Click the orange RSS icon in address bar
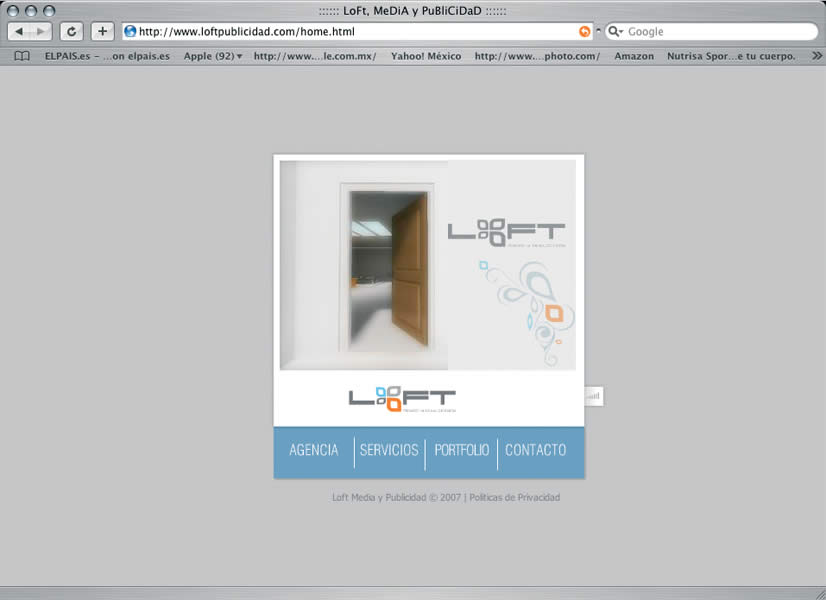Image resolution: width=826 pixels, height=600 pixels. pyautogui.click(x=584, y=32)
